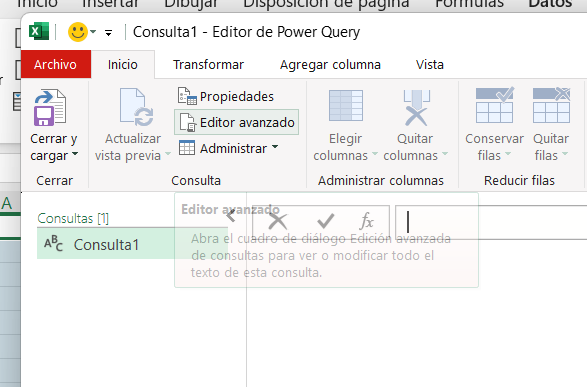Screen dimensions: 587x387
Task: Click the Actualizar vista previa icon
Action: (x=137, y=107)
